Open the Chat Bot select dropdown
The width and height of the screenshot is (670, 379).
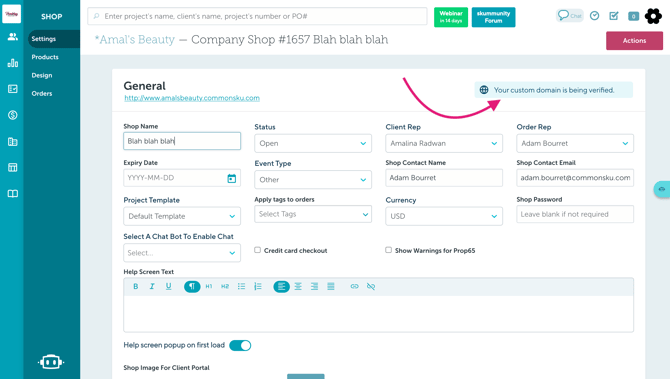click(182, 253)
